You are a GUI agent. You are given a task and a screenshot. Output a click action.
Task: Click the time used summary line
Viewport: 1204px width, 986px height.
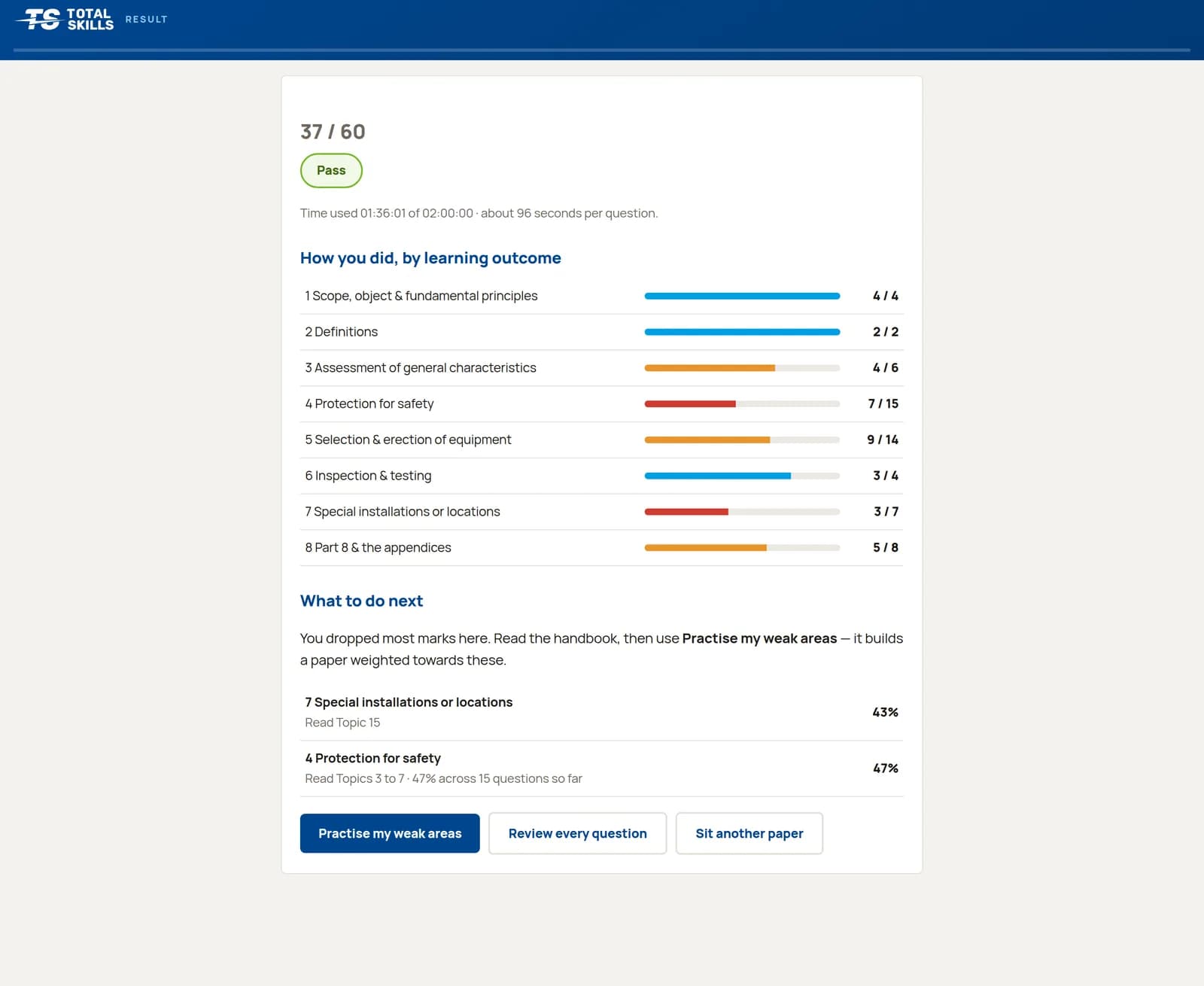479,213
